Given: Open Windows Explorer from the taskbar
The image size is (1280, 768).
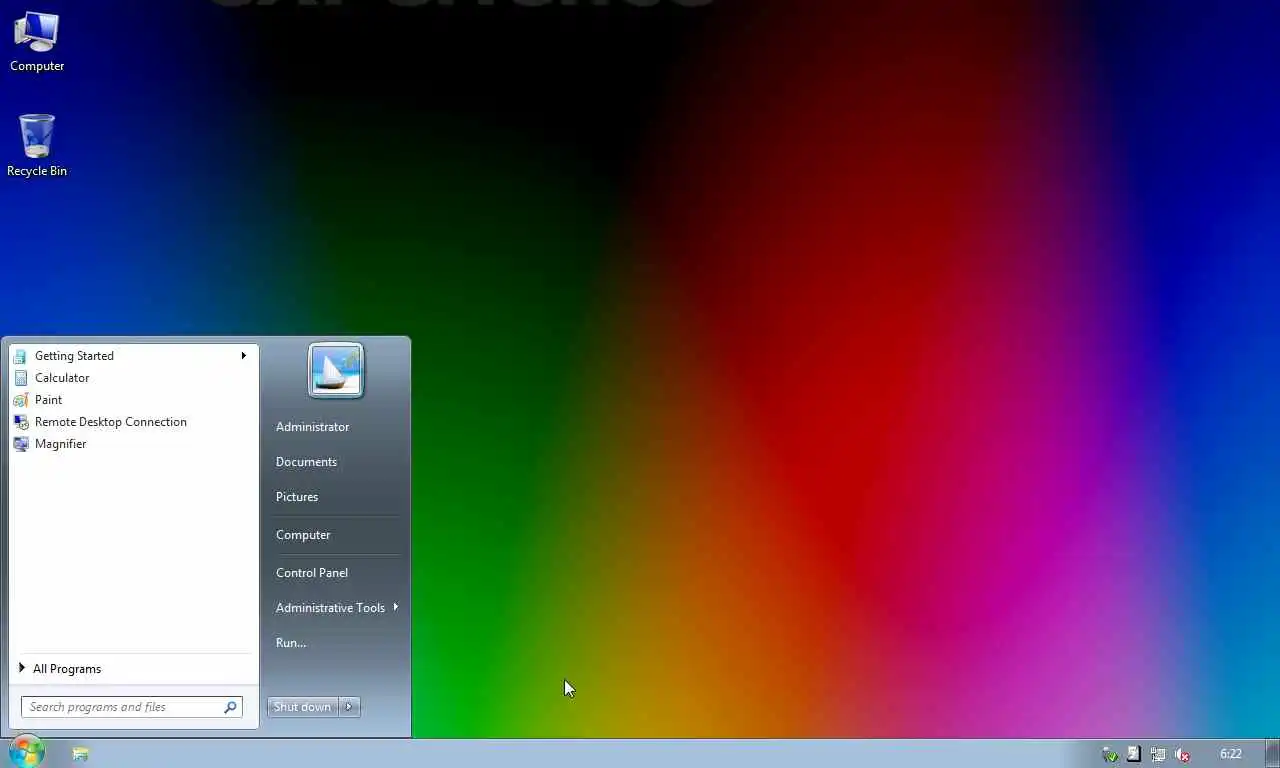Looking at the screenshot, I should (81, 754).
